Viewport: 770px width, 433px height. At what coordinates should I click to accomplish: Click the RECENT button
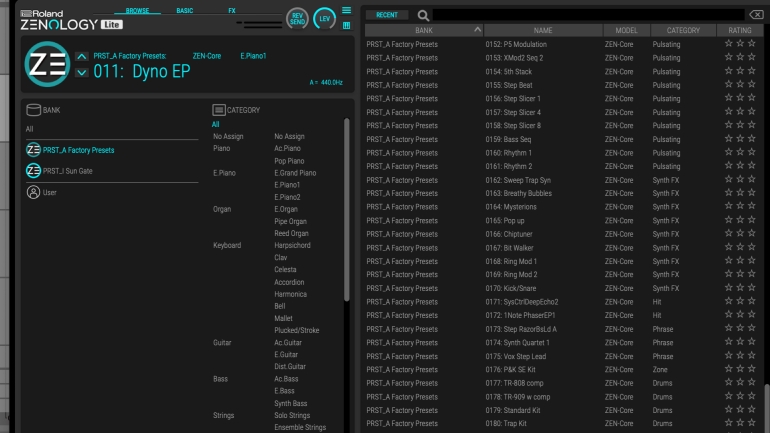click(387, 15)
